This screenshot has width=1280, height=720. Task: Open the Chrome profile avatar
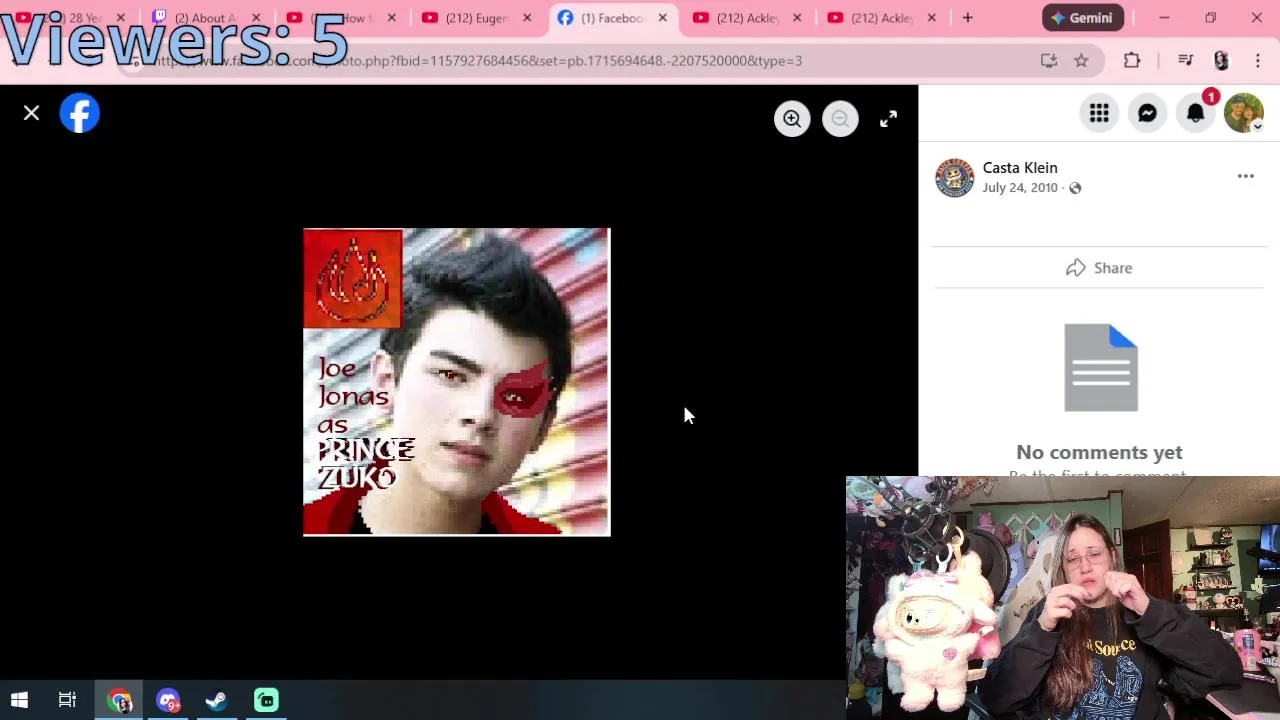[x=1221, y=61]
